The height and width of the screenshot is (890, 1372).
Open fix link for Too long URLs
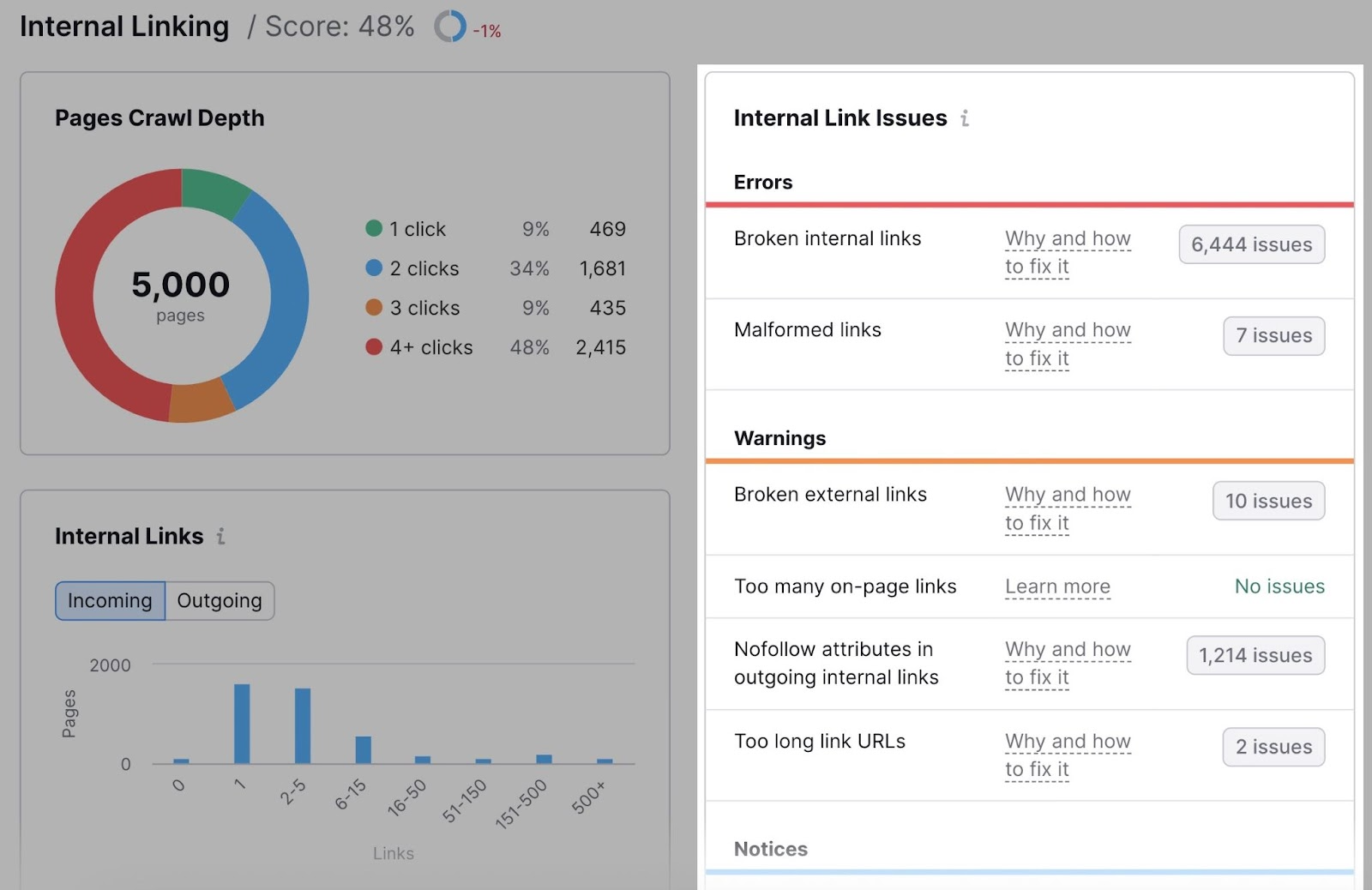[x=1068, y=755]
